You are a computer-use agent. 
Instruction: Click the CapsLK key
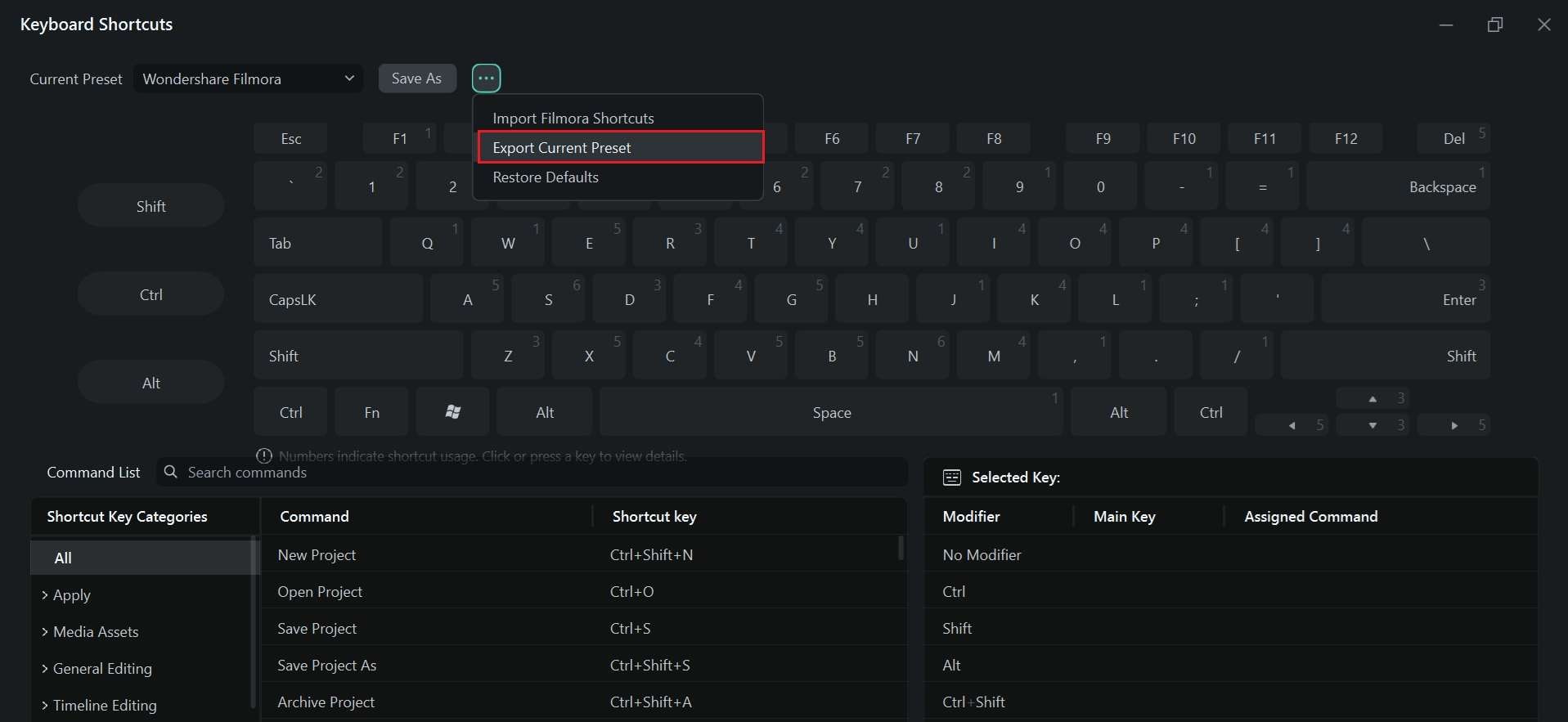coord(338,299)
